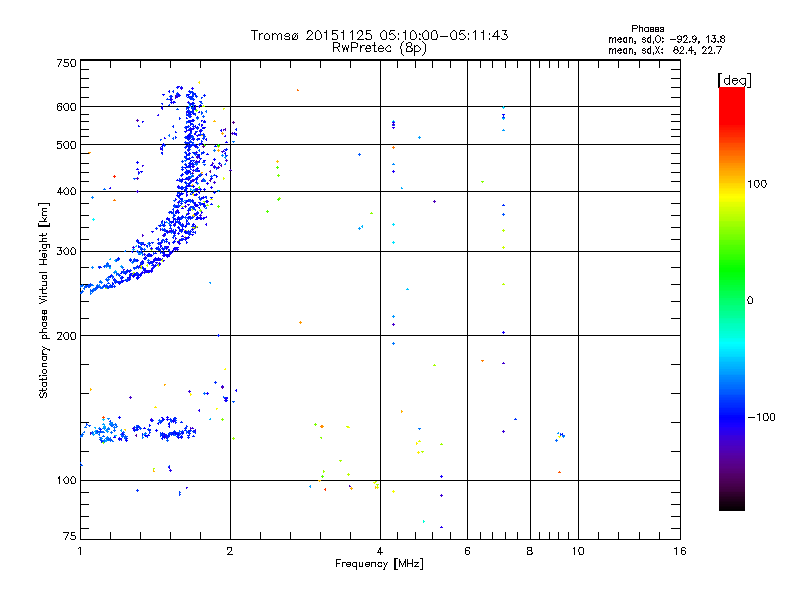Click the x-axis '4' tick label
Viewport: 800px width, 600px height.
click(x=380, y=551)
